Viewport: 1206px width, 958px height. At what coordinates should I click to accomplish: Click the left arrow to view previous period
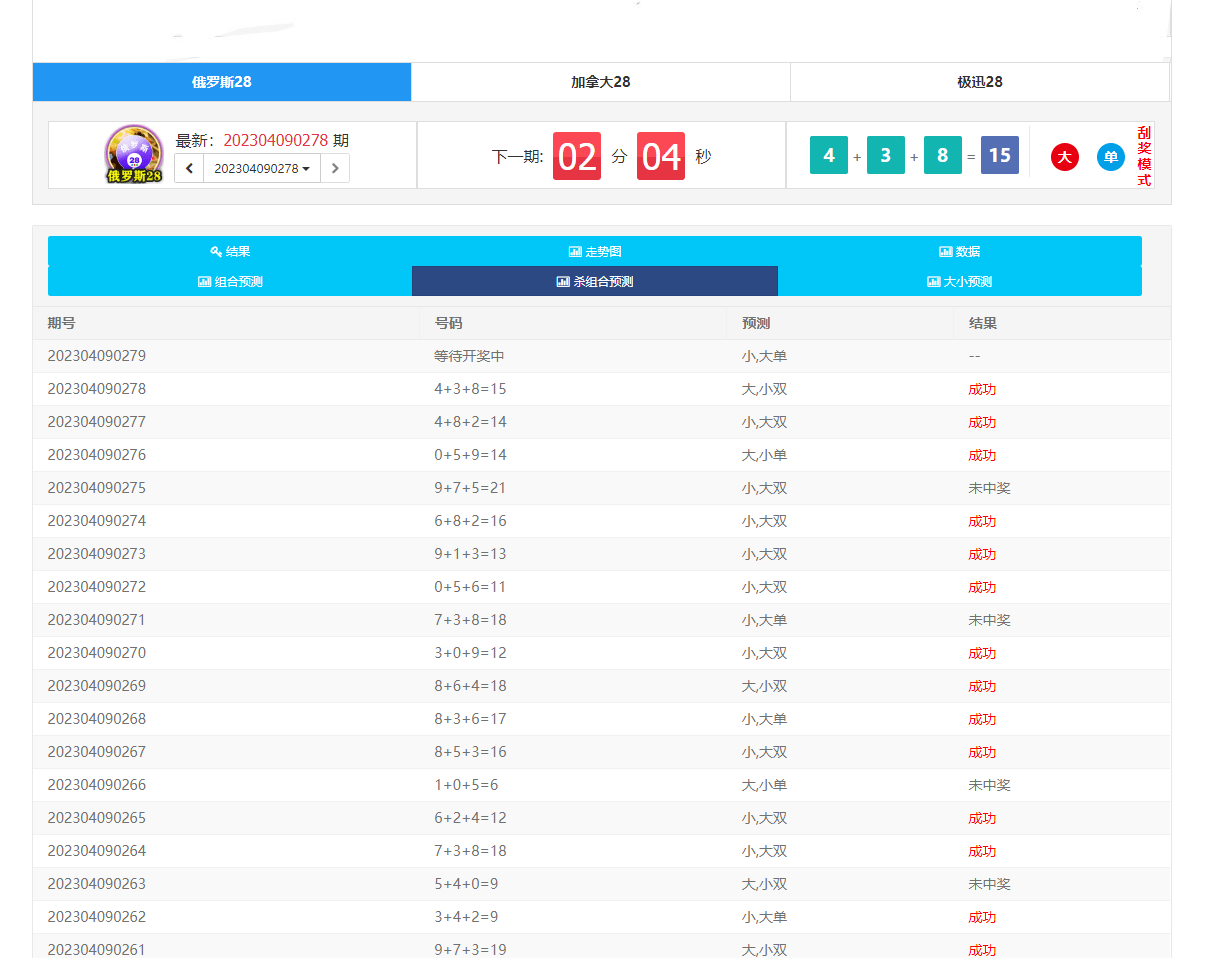[x=189, y=168]
